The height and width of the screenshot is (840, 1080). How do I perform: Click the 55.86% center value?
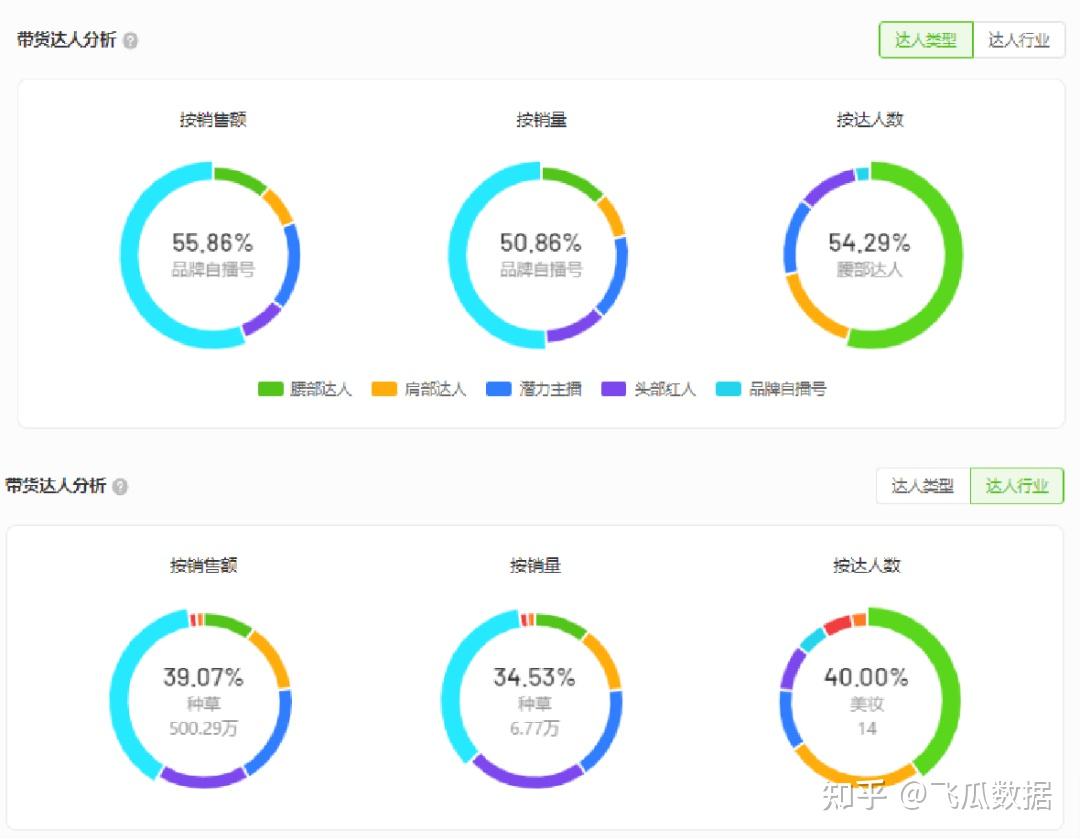tap(212, 242)
